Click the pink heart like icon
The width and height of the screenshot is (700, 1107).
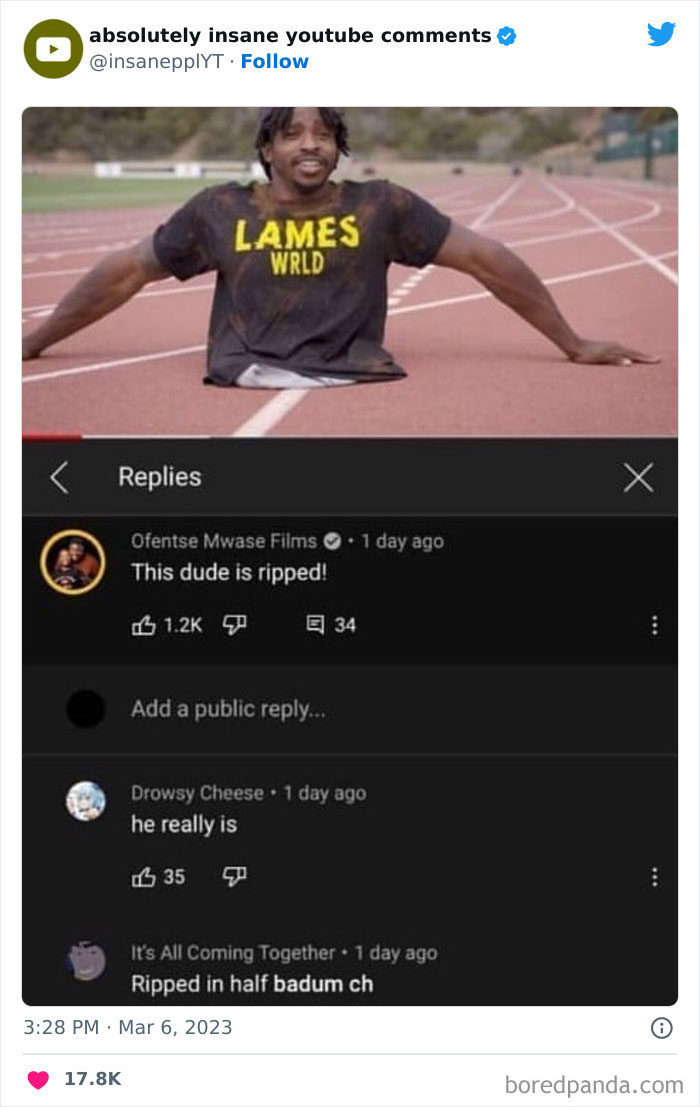click(38, 1079)
